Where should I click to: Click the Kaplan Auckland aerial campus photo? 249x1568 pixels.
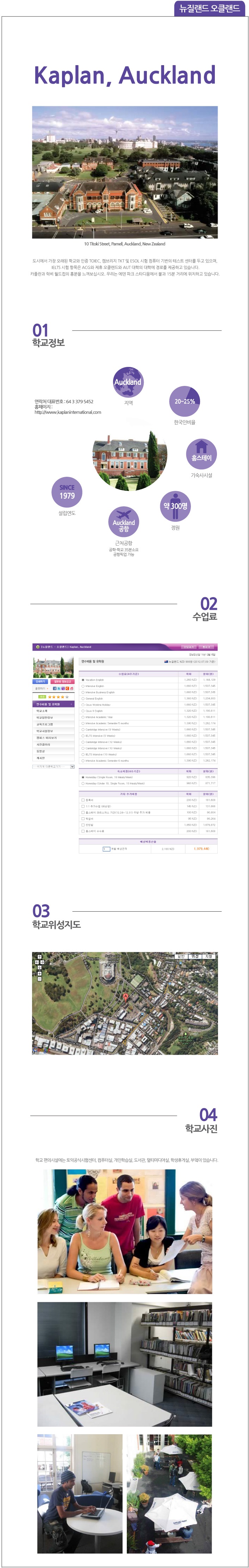click(125, 172)
